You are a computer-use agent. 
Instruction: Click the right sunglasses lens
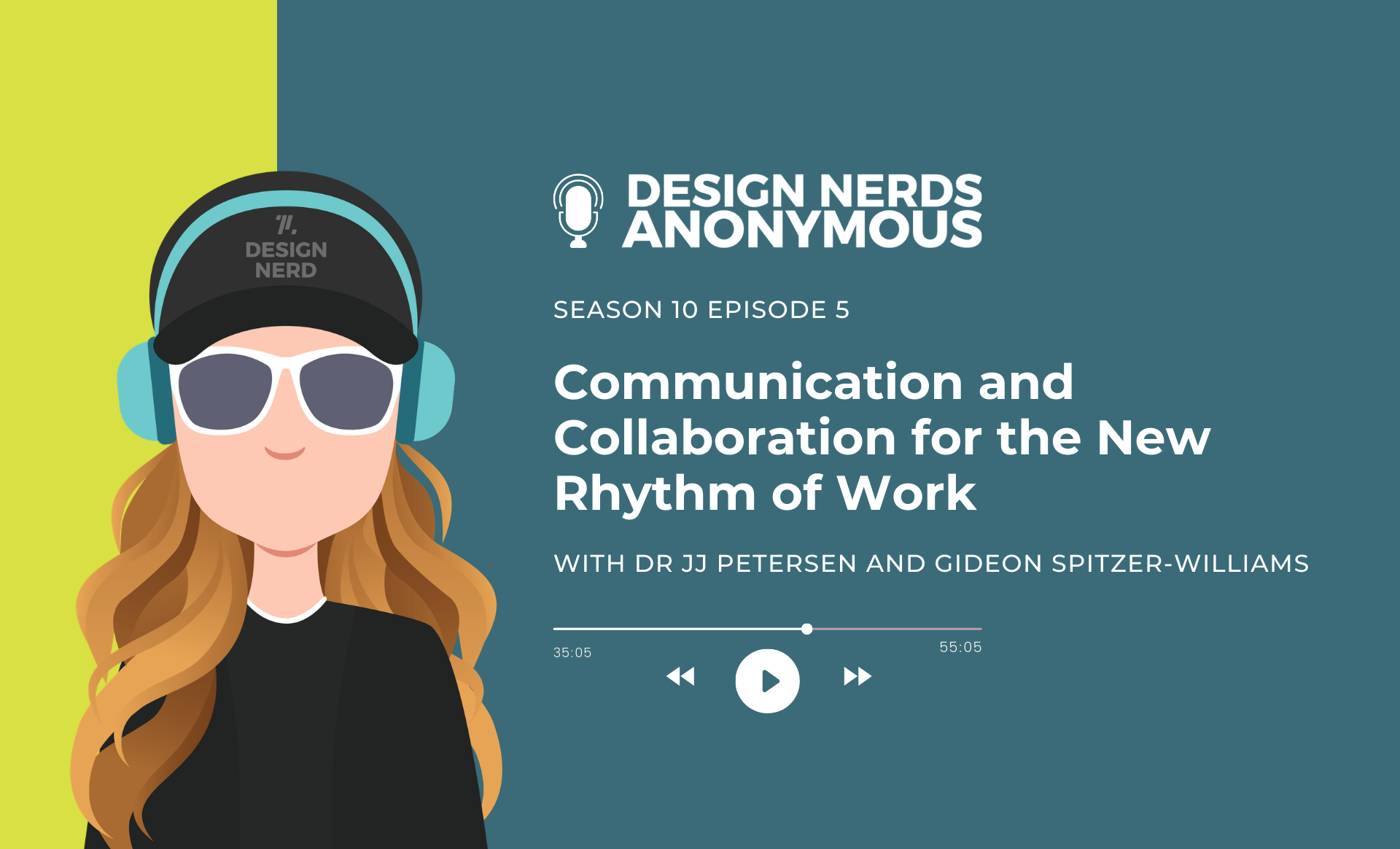point(346,392)
